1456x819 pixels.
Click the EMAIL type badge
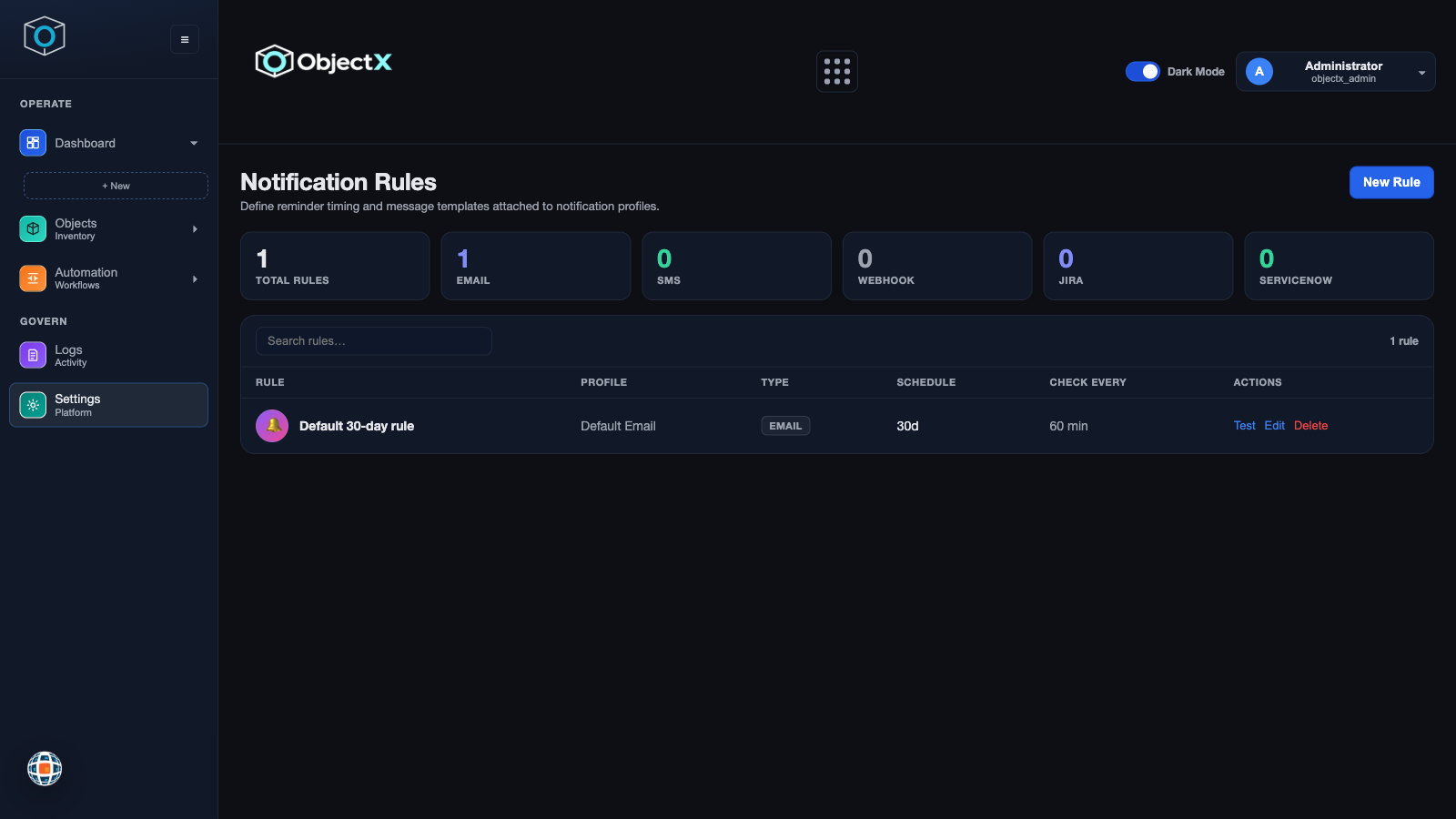(x=785, y=426)
